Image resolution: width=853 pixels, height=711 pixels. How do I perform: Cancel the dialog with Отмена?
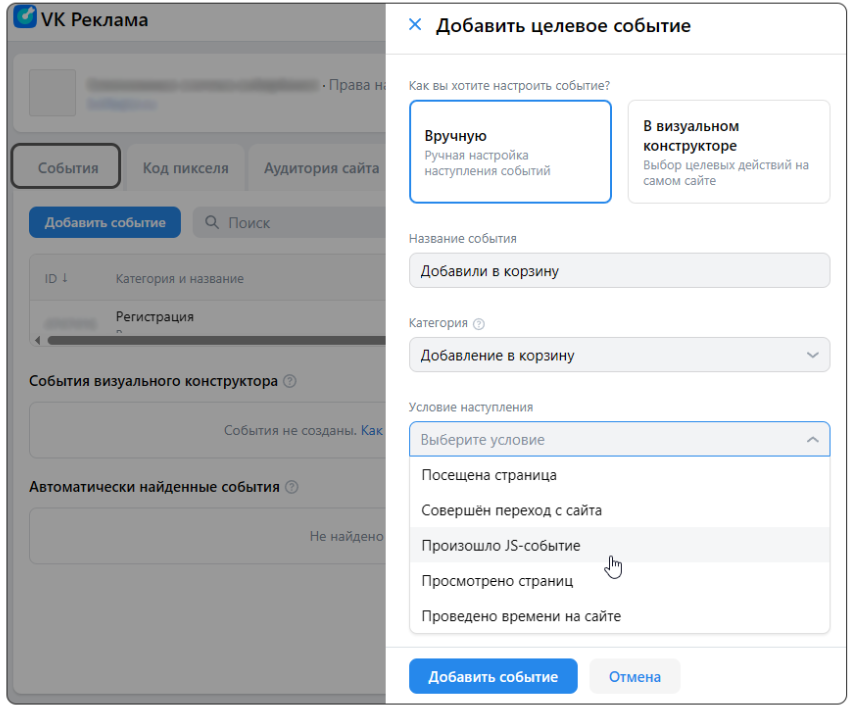tap(634, 676)
